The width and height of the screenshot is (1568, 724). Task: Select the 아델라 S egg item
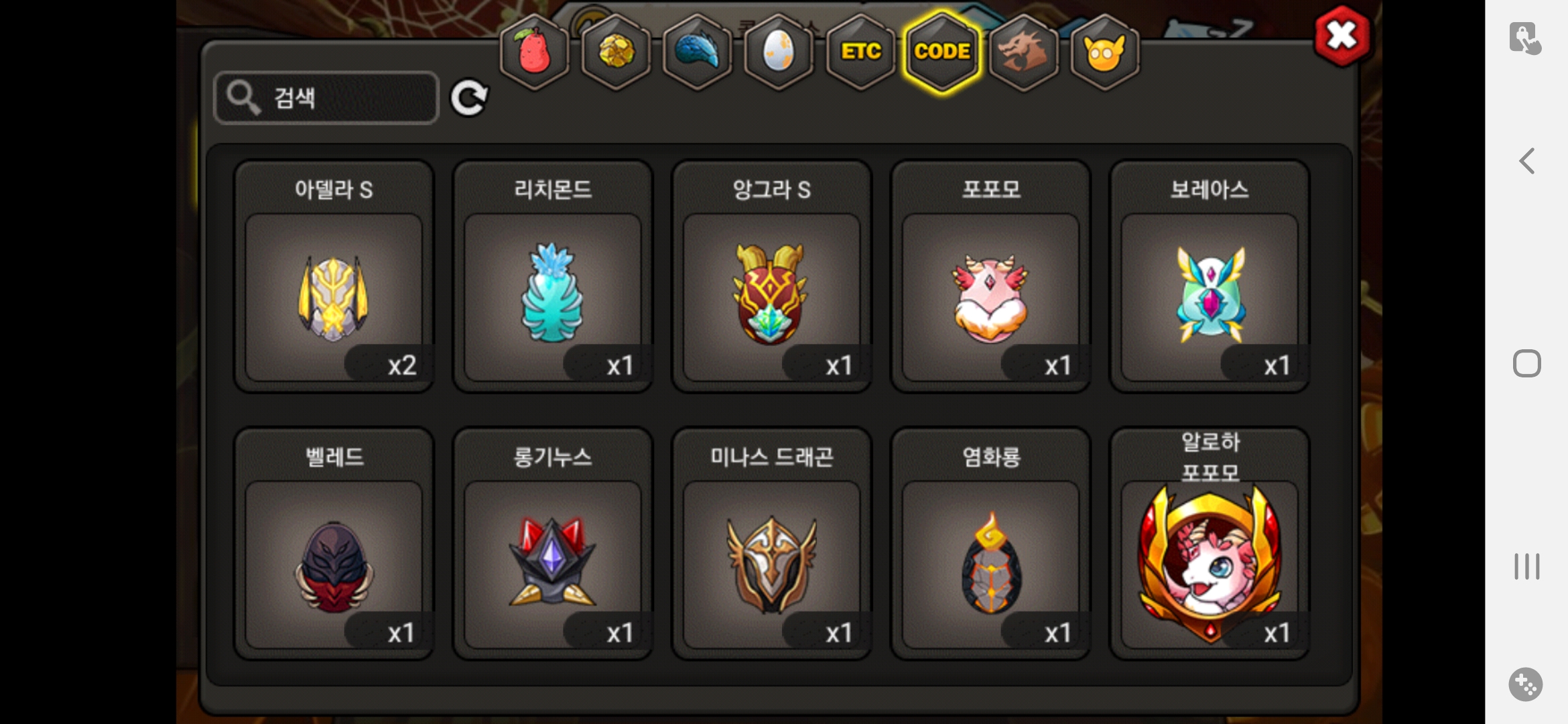point(334,276)
